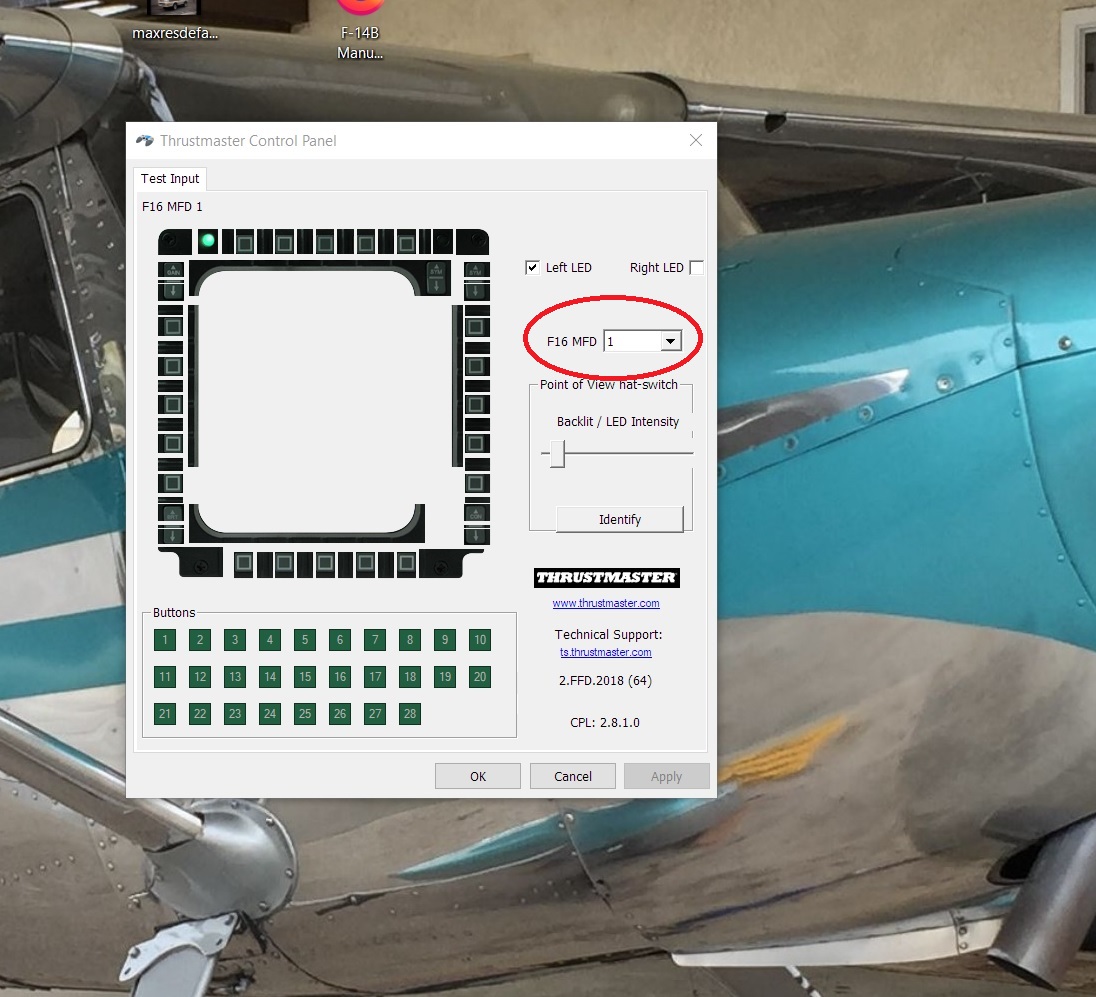This screenshot has height=997, width=1096.
Task: Click button indicator 13
Action: 235,676
